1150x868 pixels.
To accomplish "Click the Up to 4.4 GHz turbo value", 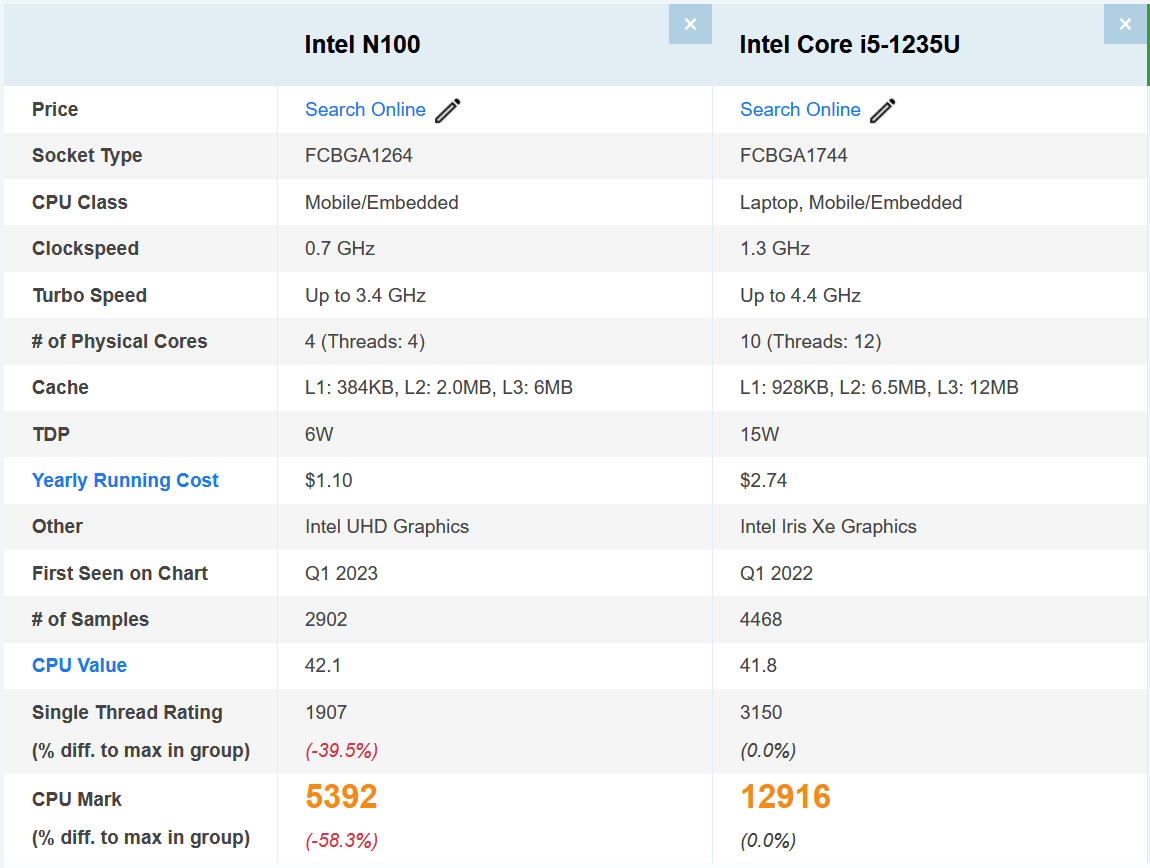I will point(800,296).
